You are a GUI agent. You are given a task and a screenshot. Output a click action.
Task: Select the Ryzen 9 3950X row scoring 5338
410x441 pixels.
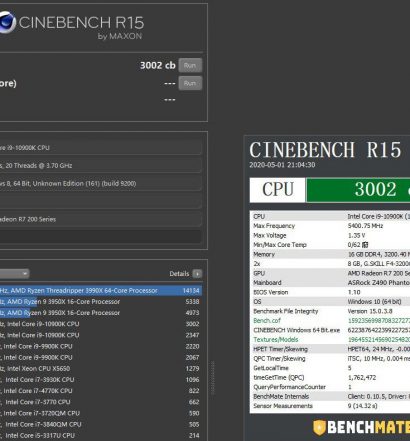click(x=101, y=302)
